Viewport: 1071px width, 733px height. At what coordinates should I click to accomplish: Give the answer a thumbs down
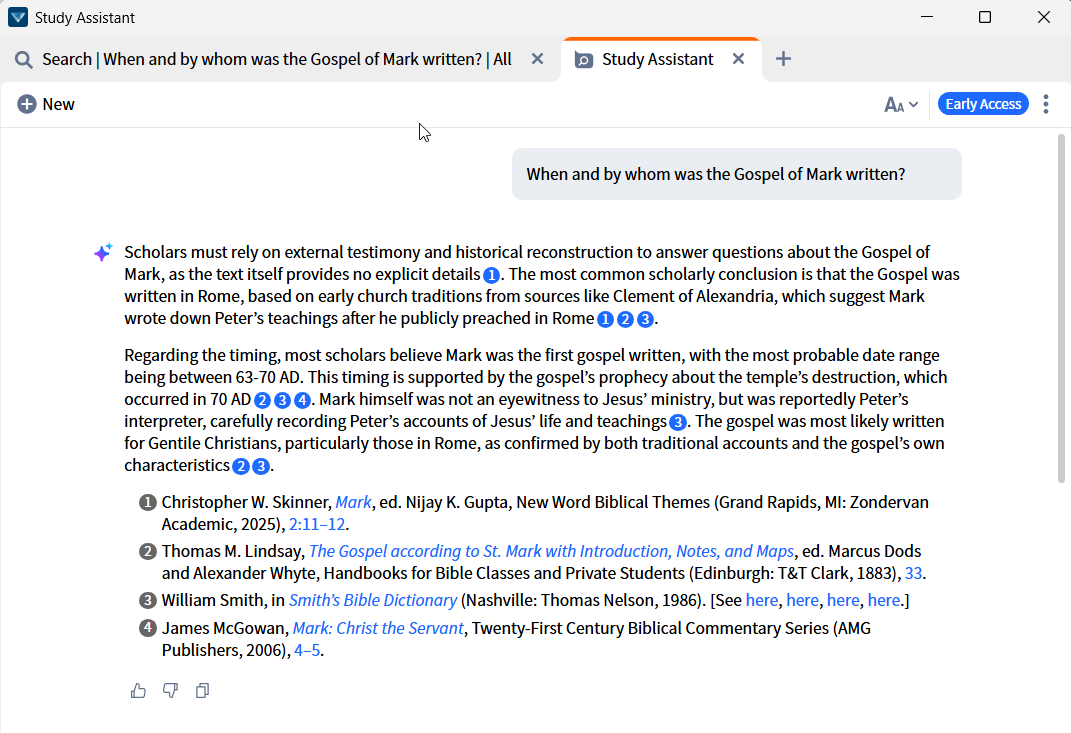click(170, 691)
